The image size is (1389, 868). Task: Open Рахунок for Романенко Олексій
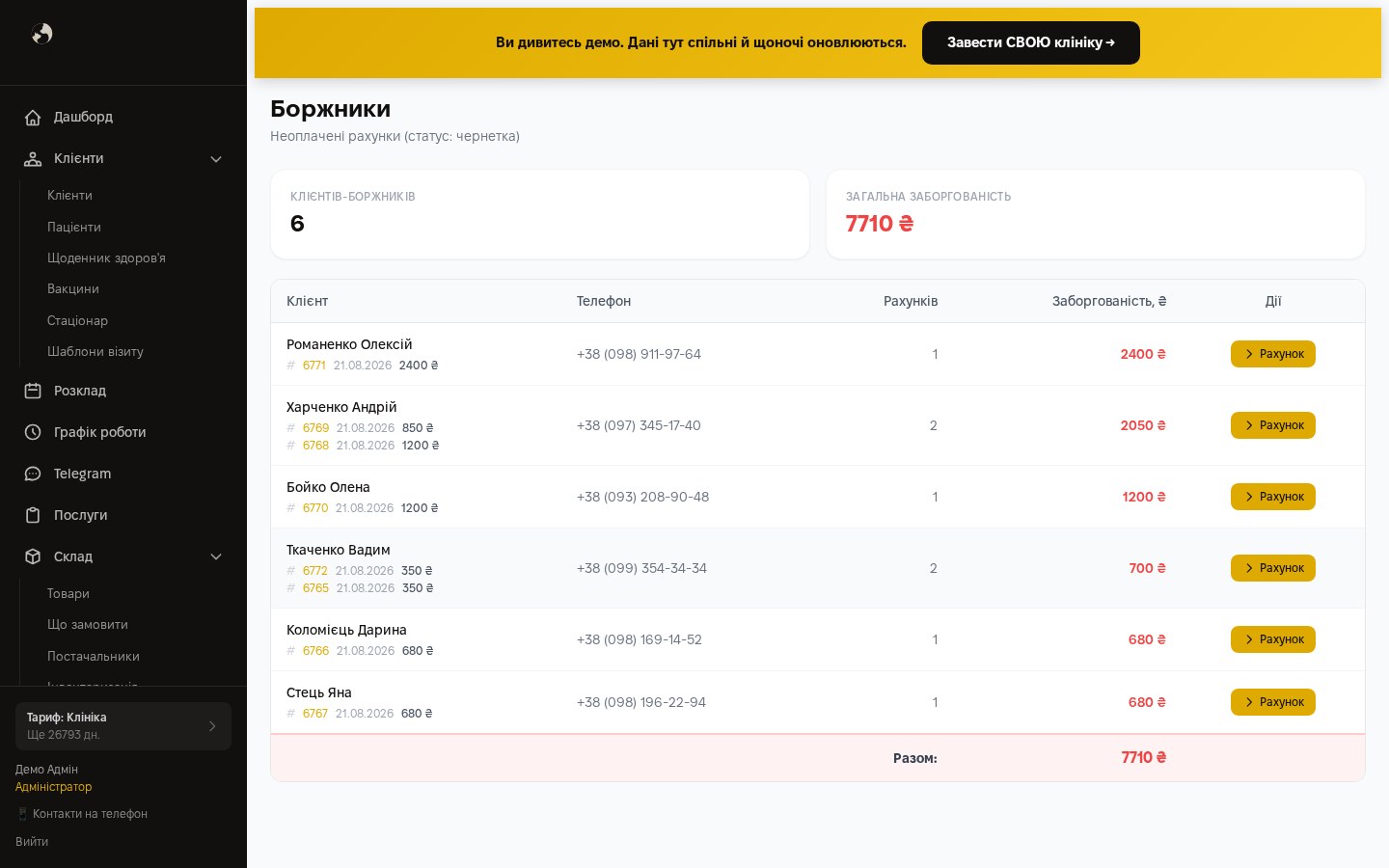tap(1273, 354)
